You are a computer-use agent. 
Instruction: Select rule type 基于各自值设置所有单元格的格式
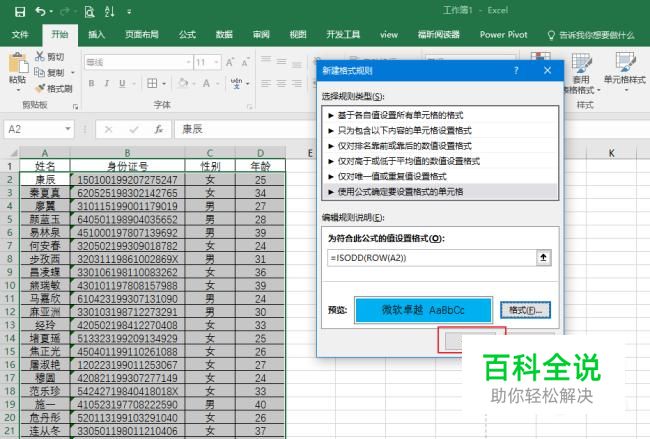[440, 115]
